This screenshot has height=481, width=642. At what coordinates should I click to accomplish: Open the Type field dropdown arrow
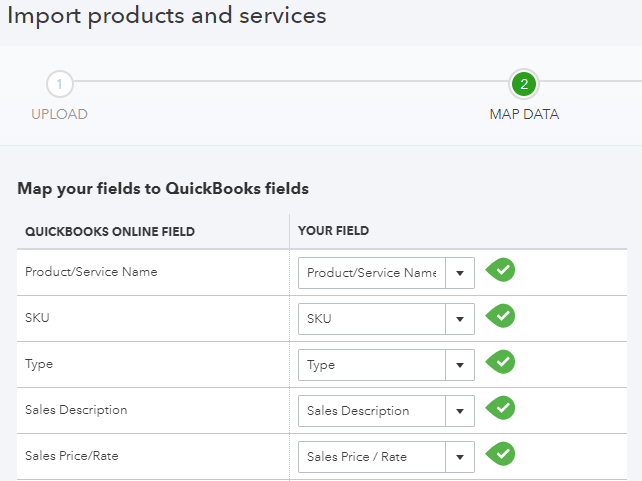point(460,365)
